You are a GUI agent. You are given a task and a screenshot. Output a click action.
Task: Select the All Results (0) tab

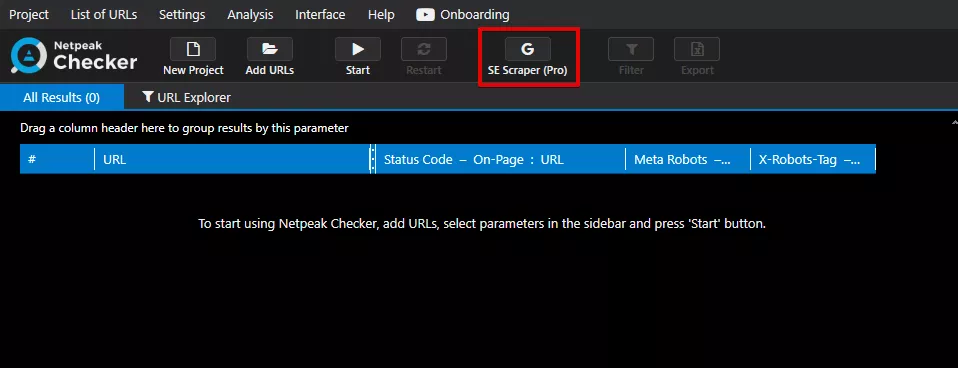coord(62,97)
